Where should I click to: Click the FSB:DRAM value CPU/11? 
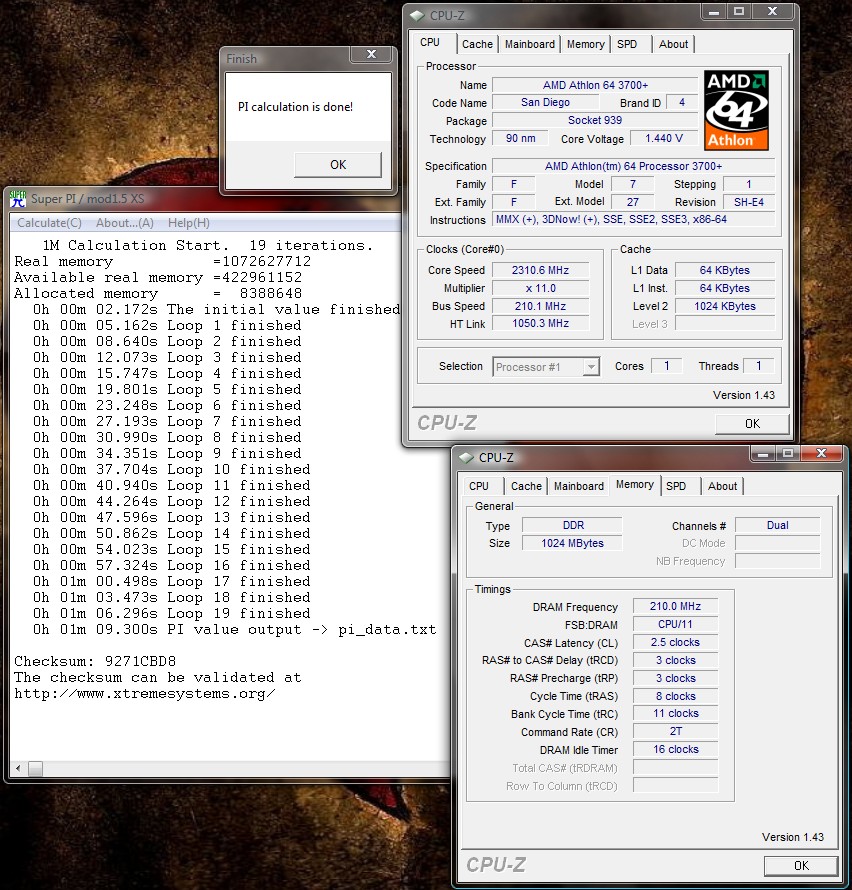[x=675, y=624]
